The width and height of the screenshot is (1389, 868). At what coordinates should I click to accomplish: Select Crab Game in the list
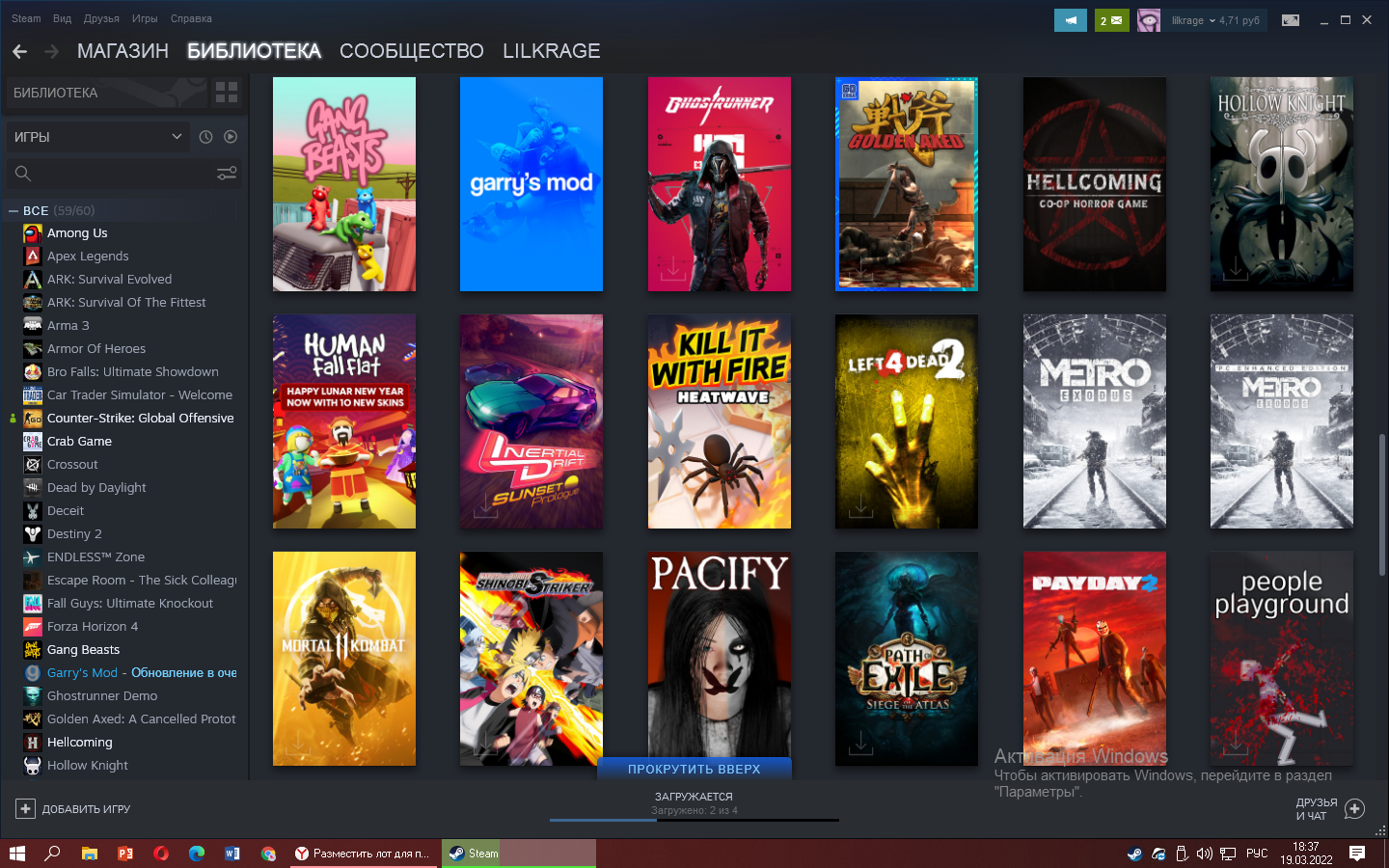129,441
